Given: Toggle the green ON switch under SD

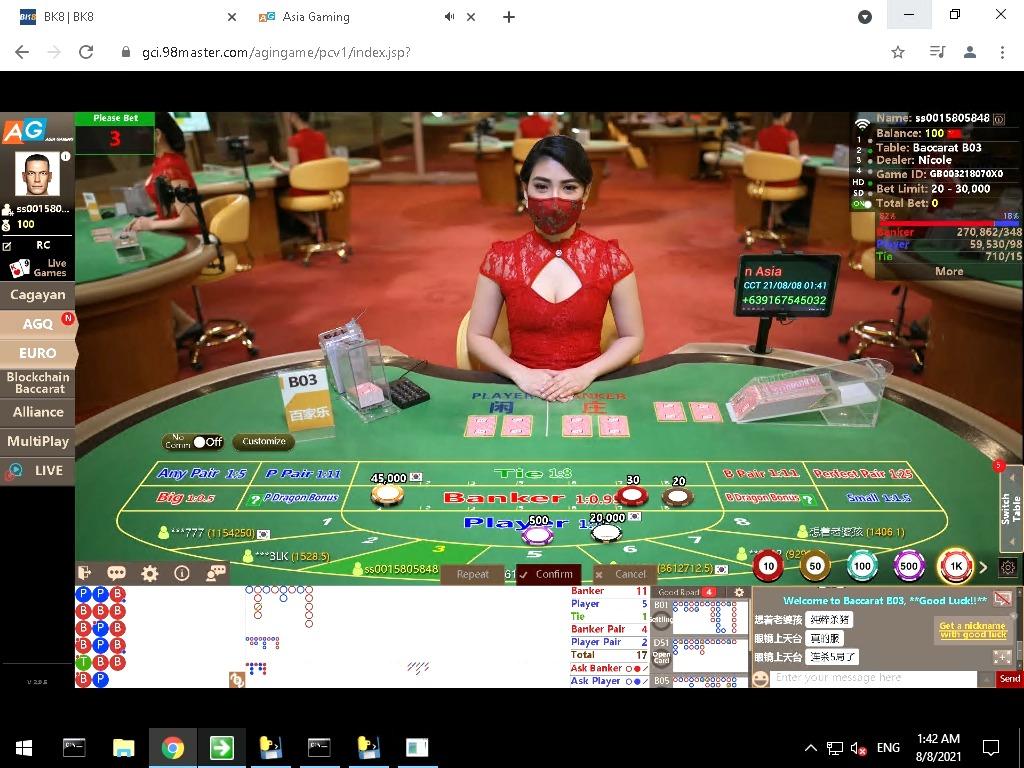Looking at the screenshot, I should click(862, 204).
